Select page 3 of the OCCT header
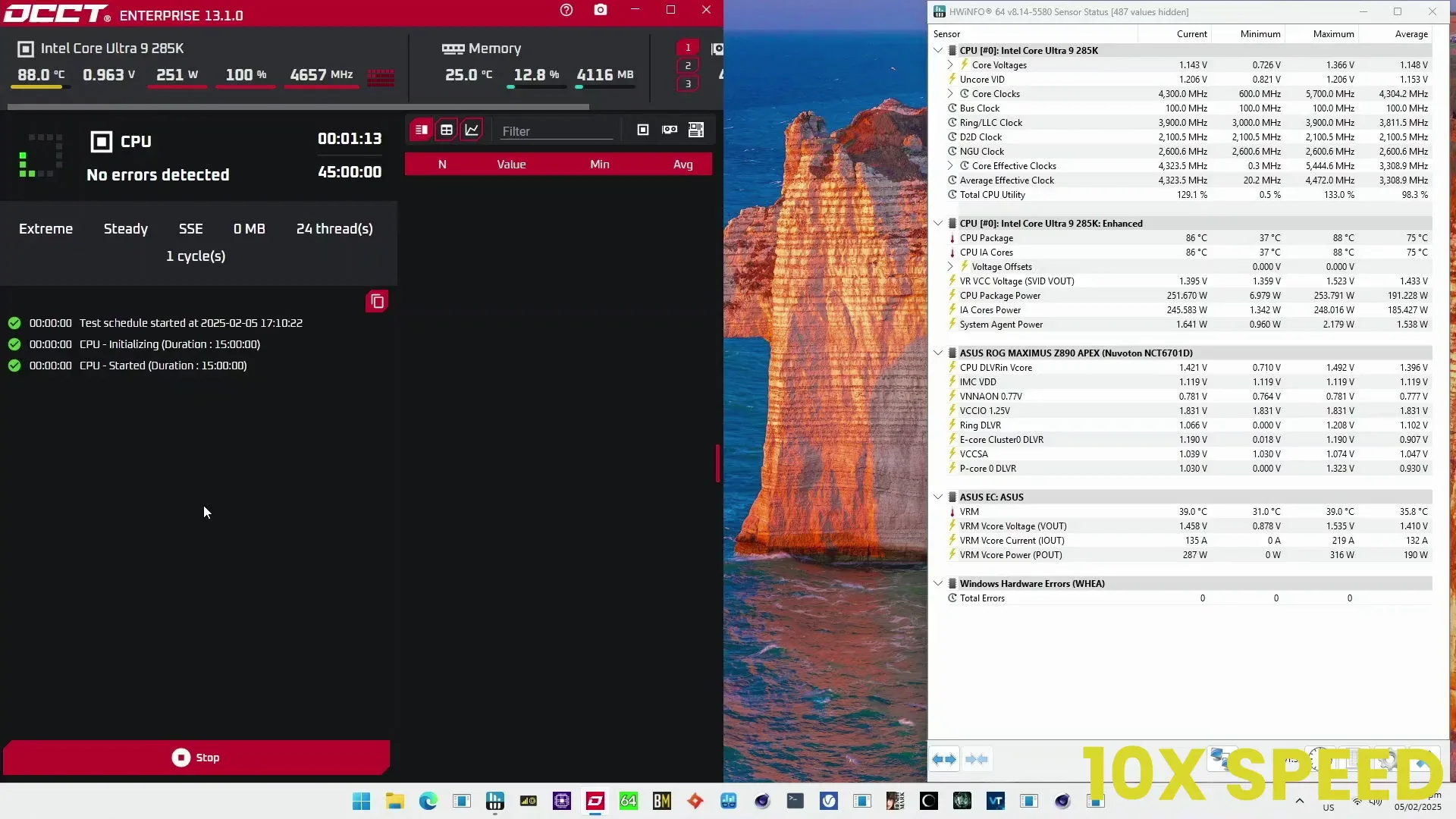 tap(688, 84)
